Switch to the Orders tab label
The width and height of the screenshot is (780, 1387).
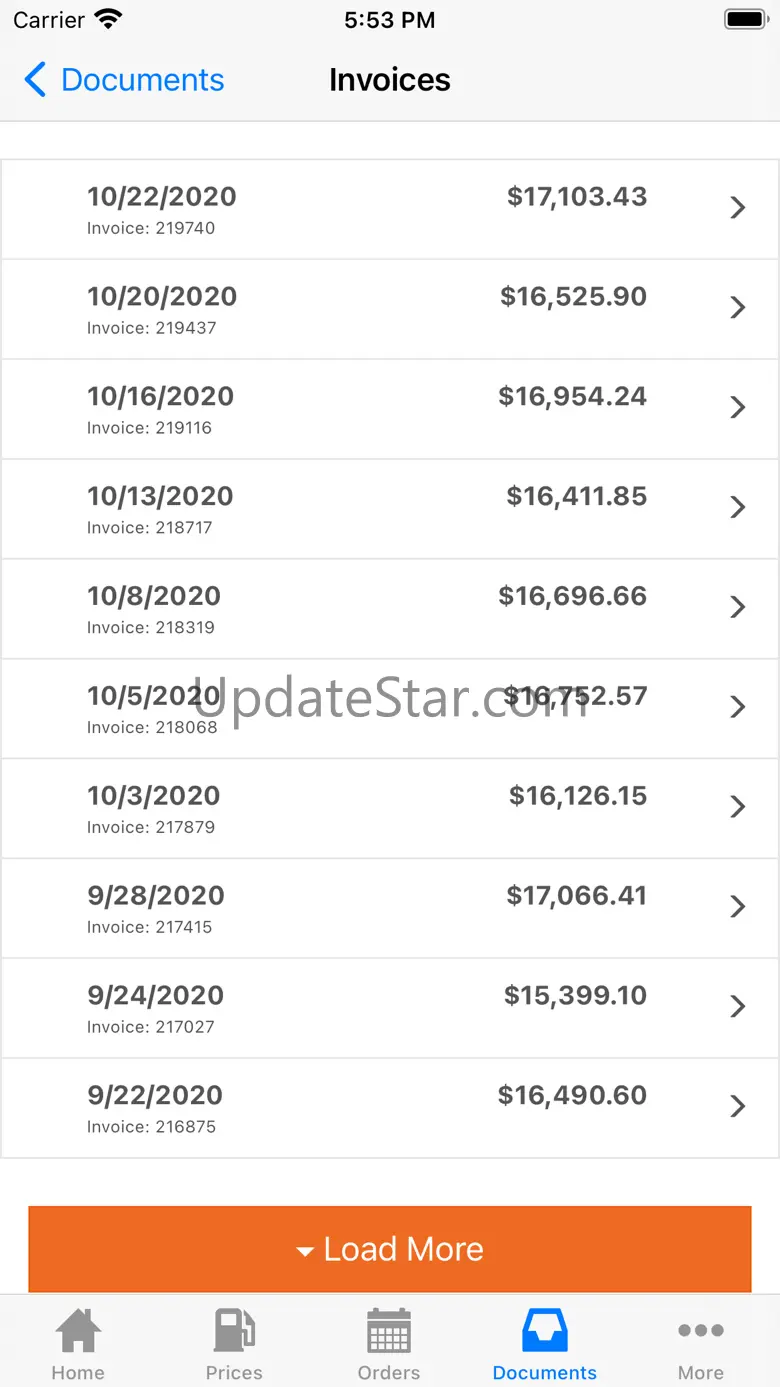[x=389, y=1373]
